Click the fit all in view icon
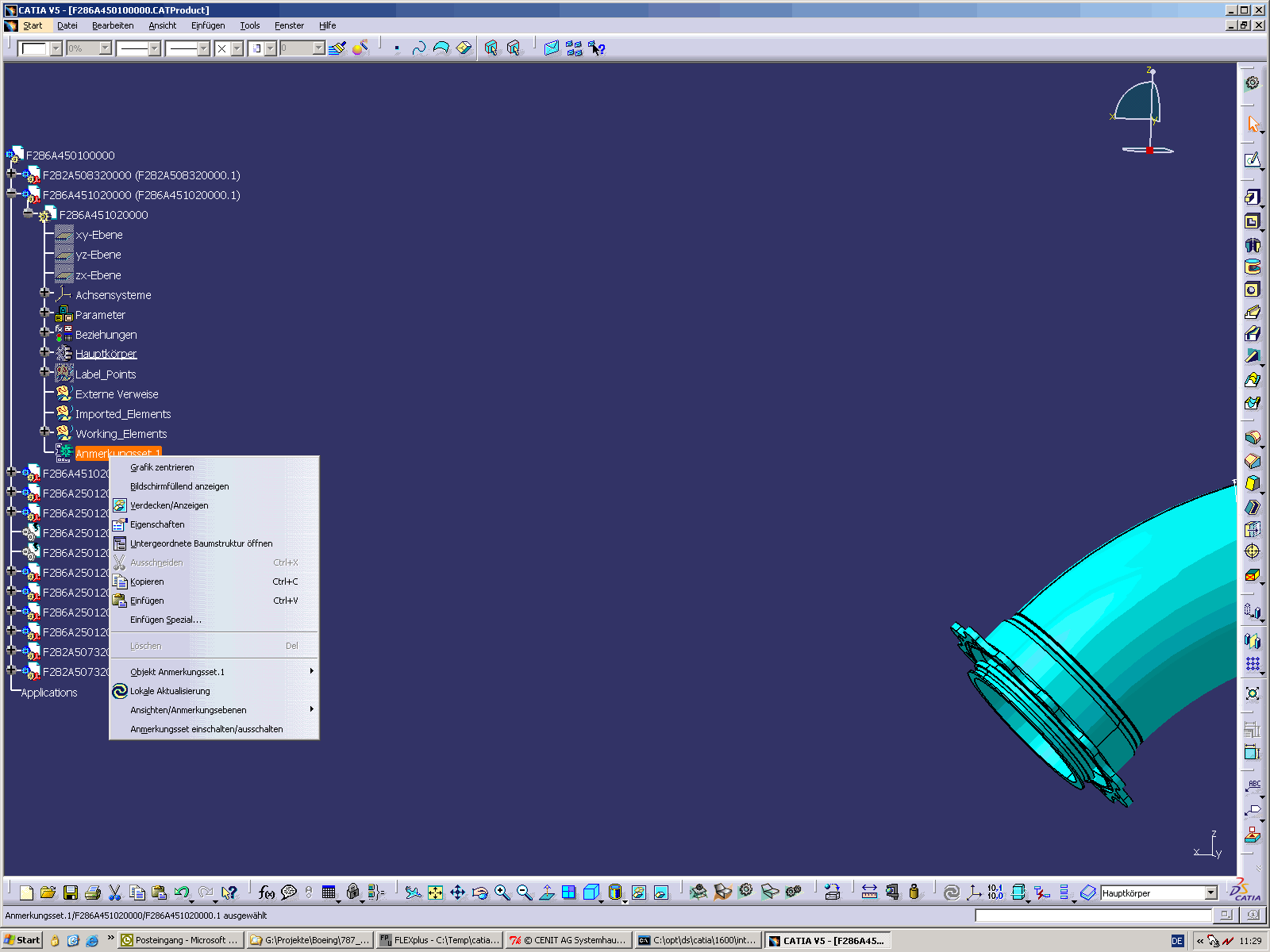The height and width of the screenshot is (952, 1270). click(435, 892)
